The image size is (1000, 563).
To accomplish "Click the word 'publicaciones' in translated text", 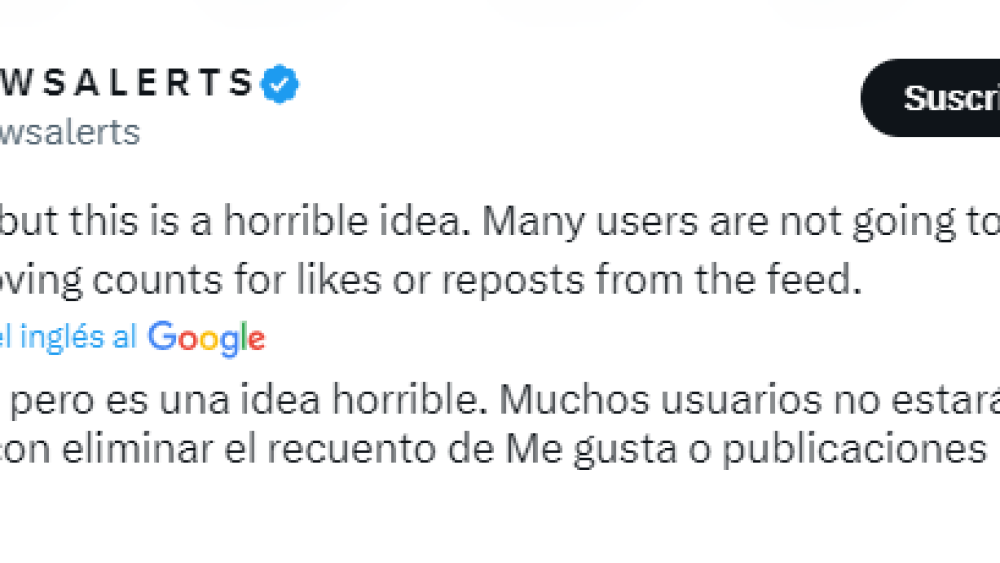I will (856, 451).
